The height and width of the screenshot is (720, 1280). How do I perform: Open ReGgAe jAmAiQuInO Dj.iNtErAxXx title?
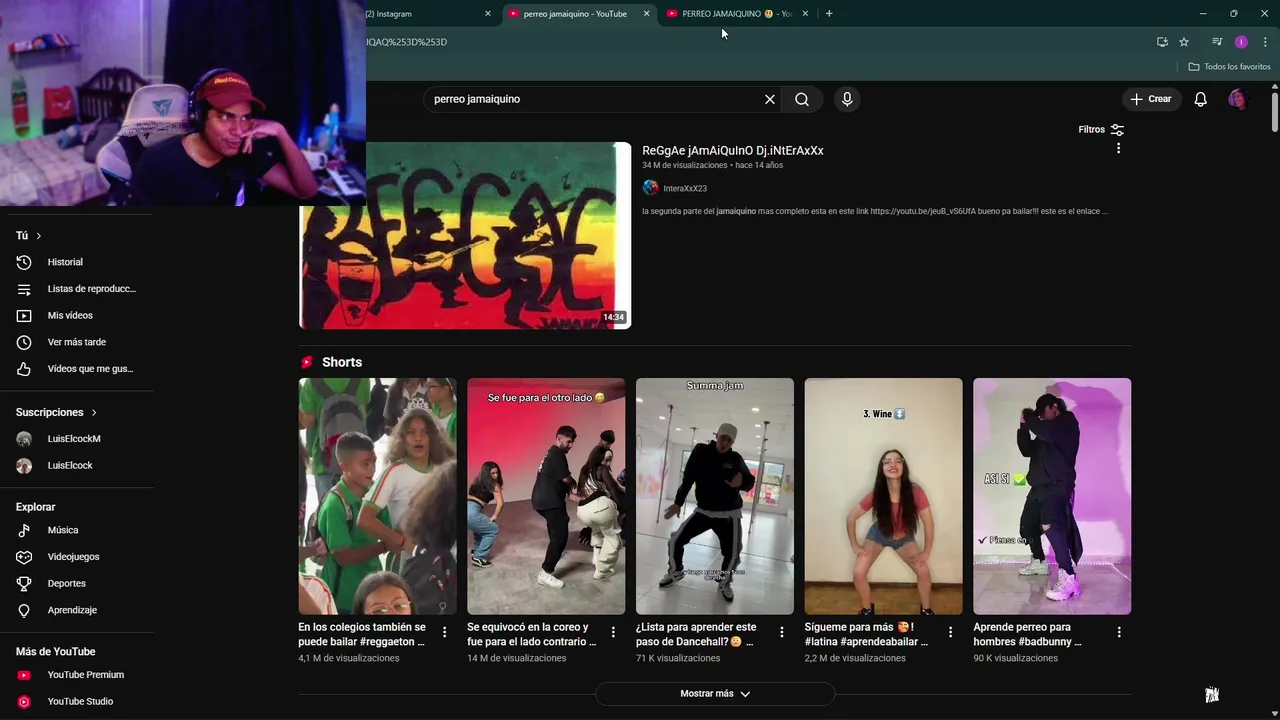pos(733,151)
